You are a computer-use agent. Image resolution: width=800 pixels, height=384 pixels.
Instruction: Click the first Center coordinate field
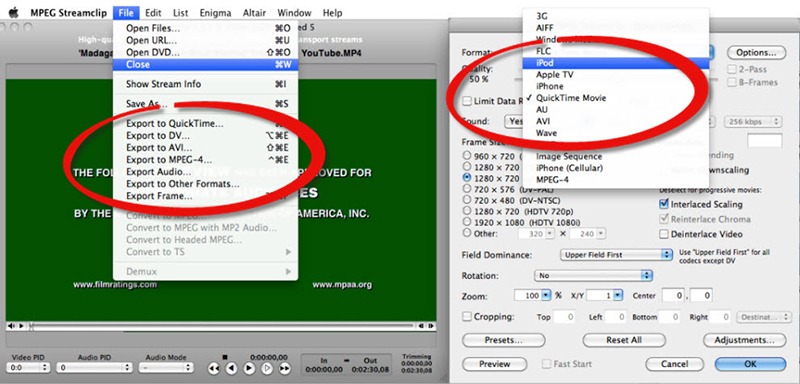[673, 295]
